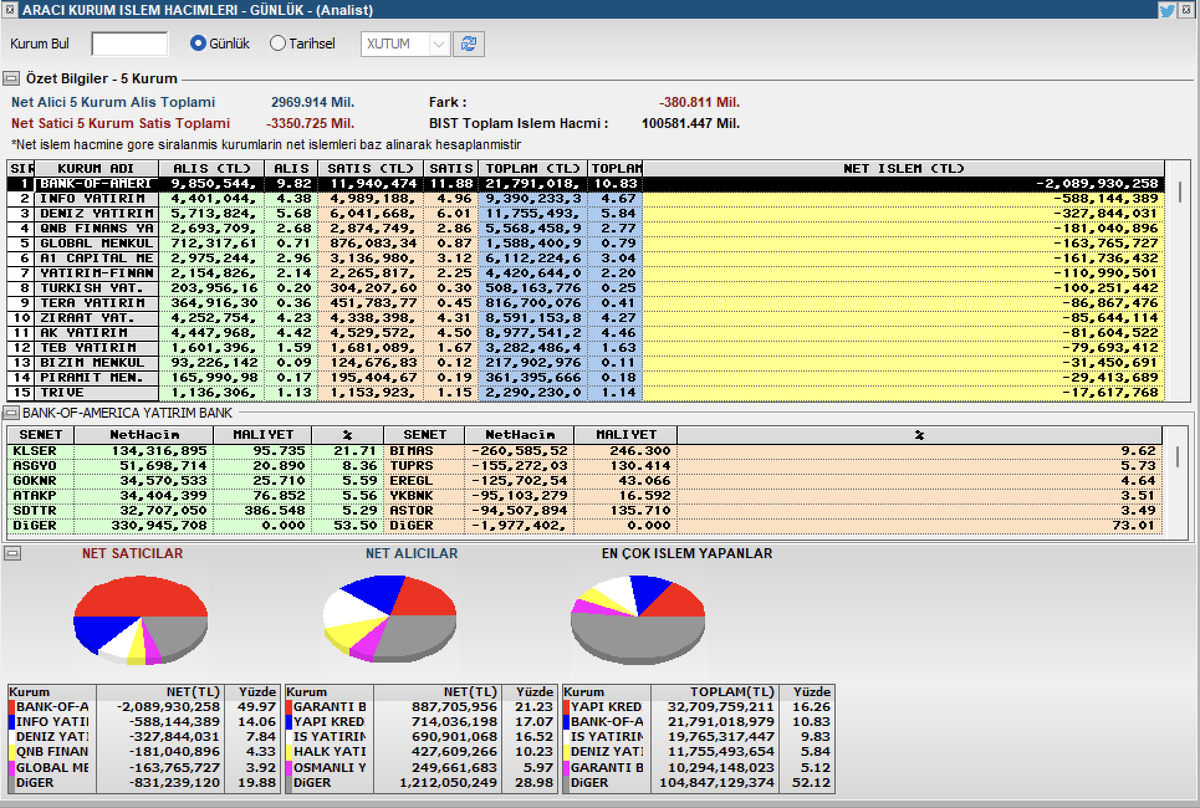
Task: Collapse the BANK-OF-AMERICA YATIRIM BANK section
Action: pos(11,412)
